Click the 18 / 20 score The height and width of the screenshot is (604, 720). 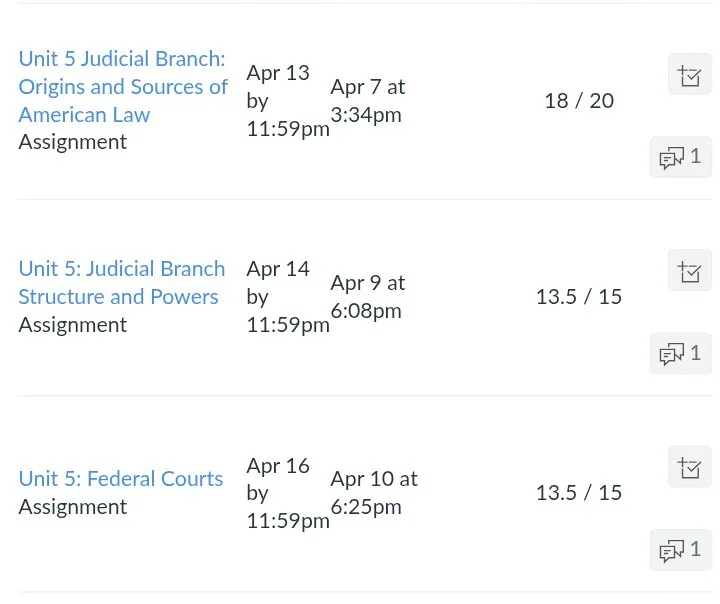tap(579, 101)
